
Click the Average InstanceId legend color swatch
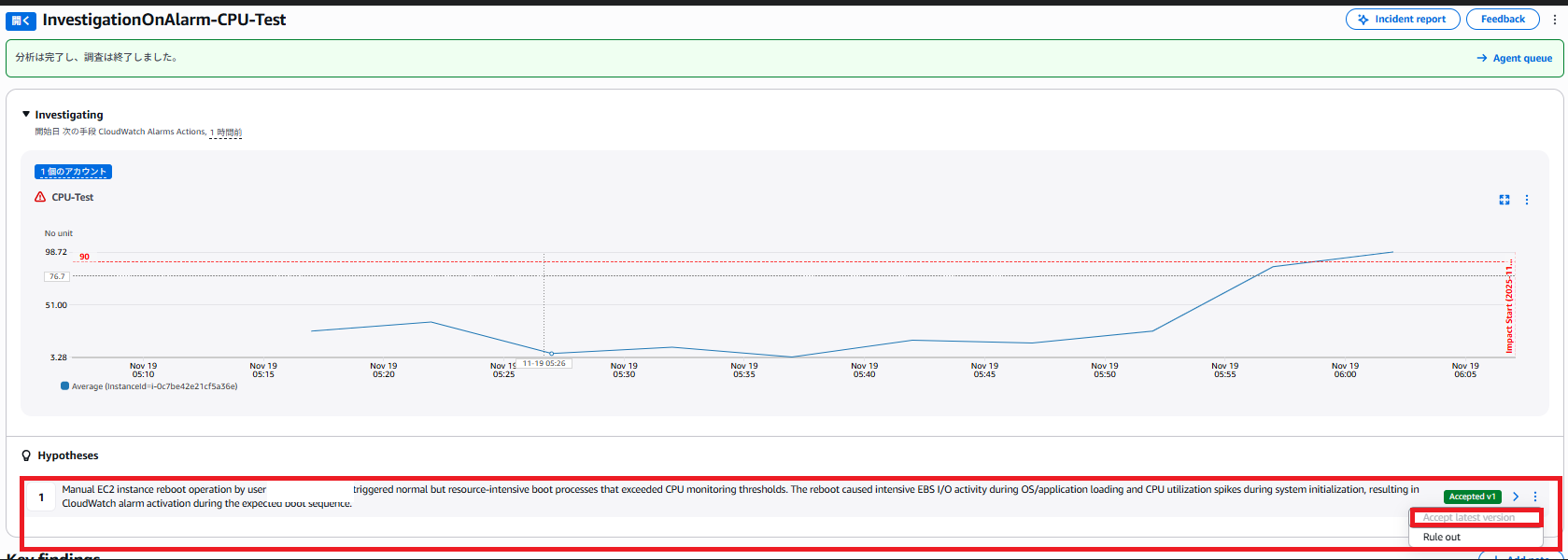pos(64,385)
